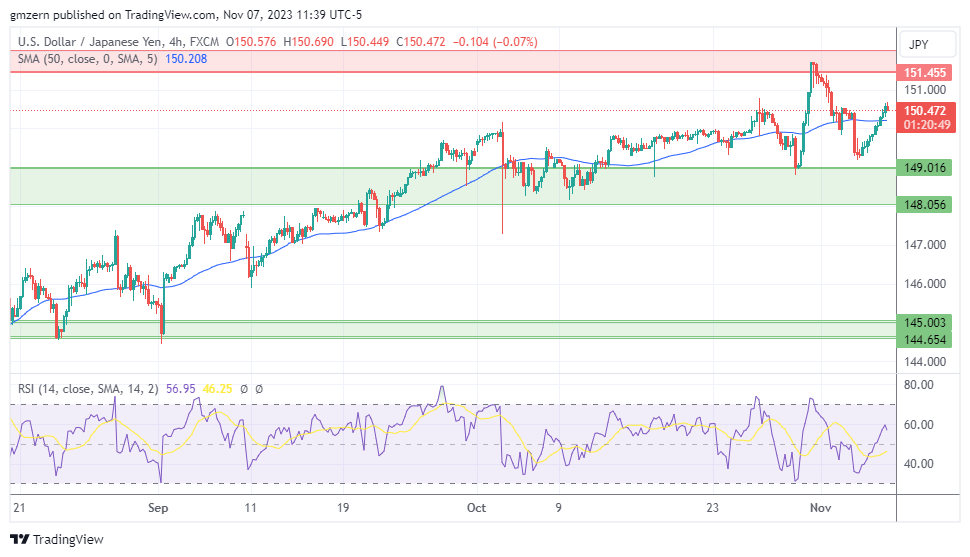Click the SMA (50, close, 0, SMA, 5) legend

[x=87, y=59]
